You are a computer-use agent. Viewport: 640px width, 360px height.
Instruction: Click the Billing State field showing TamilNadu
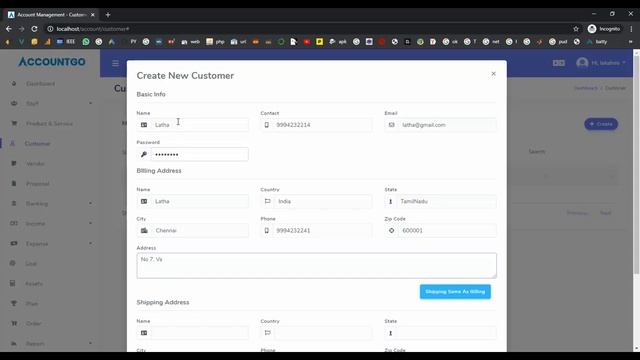pyautogui.click(x=447, y=201)
